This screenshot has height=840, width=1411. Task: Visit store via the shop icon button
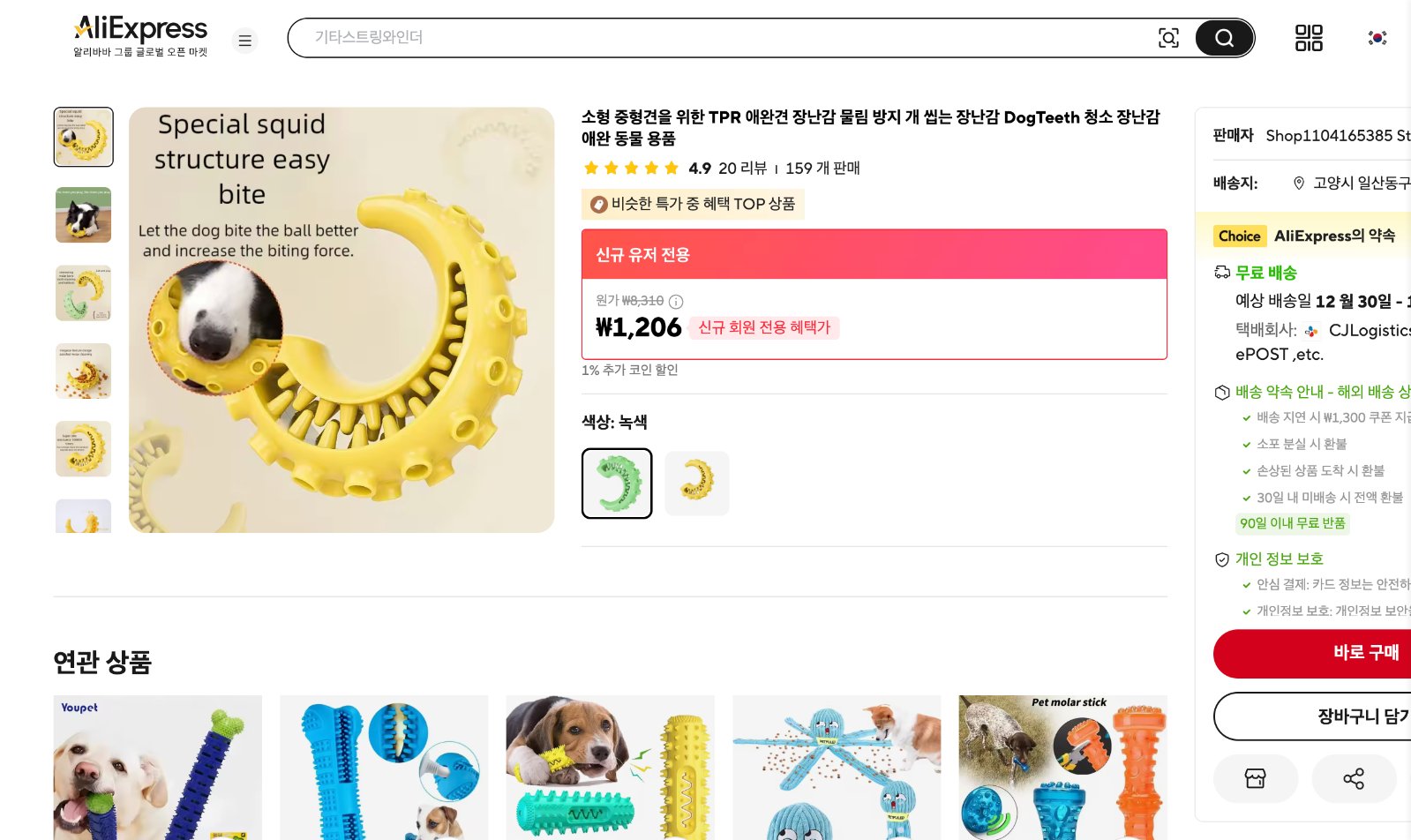(x=1255, y=778)
